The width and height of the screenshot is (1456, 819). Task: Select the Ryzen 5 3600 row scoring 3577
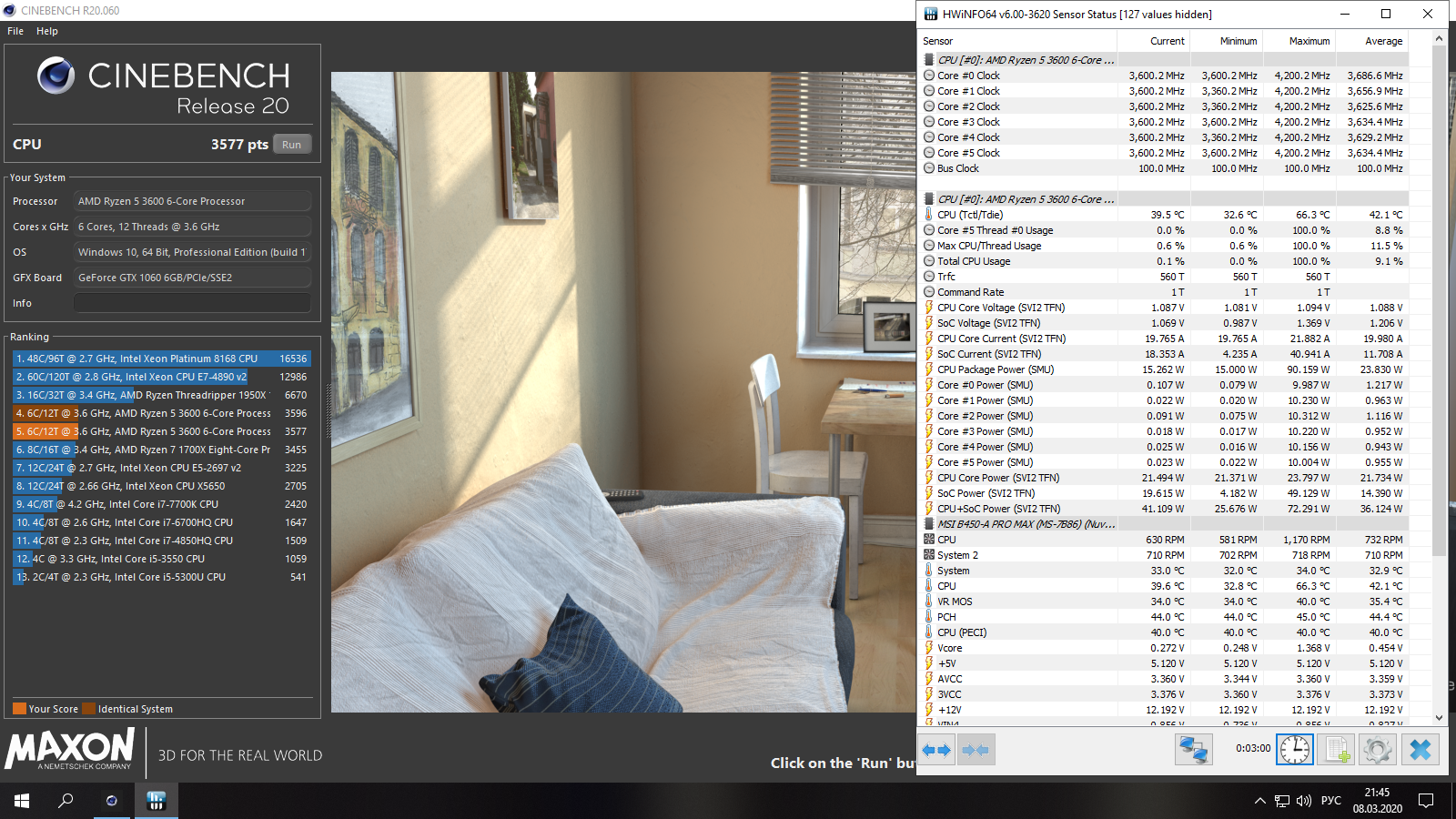coord(161,431)
